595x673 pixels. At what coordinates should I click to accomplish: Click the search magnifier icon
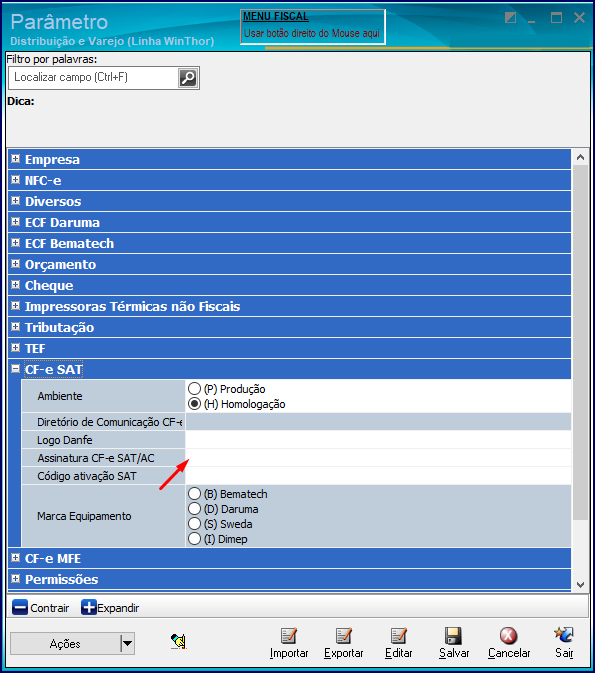[188, 78]
